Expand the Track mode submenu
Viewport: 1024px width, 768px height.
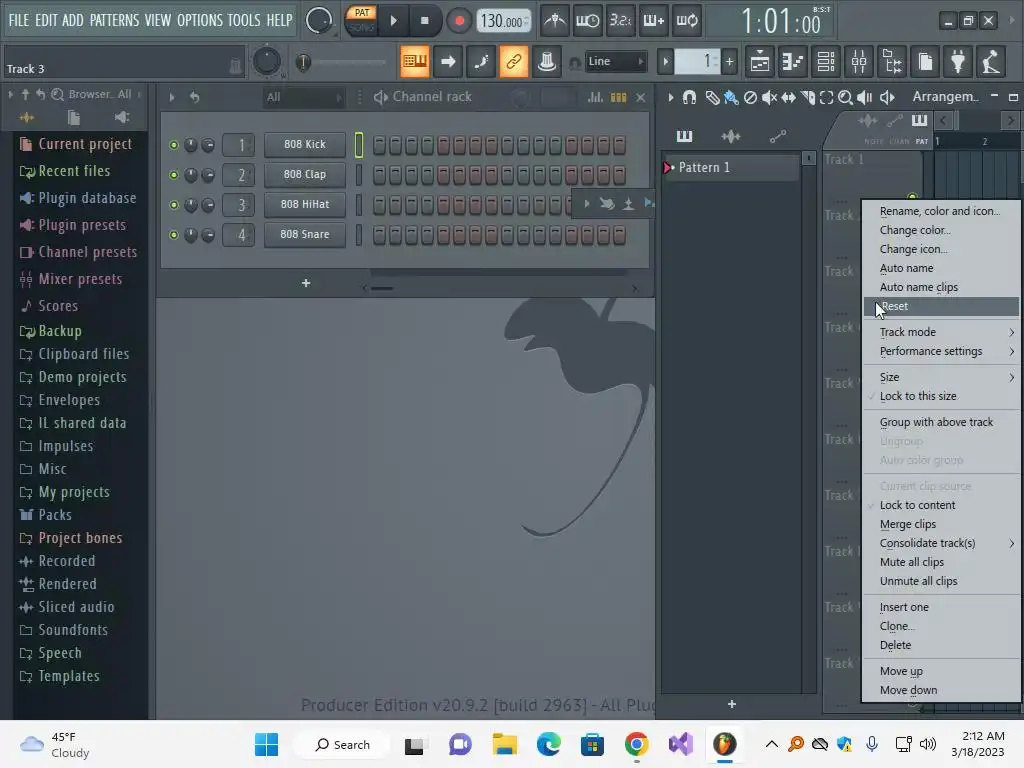[941, 332]
